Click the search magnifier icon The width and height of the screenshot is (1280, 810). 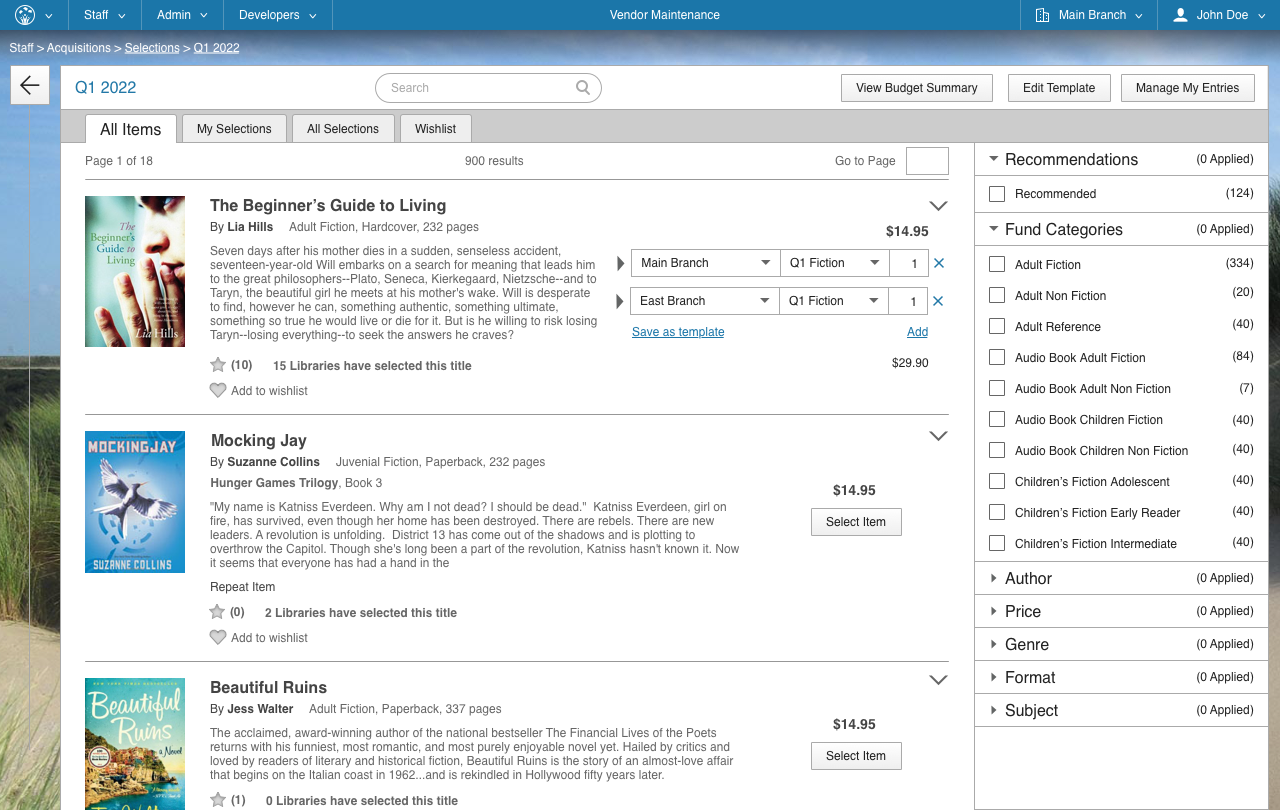(582, 88)
